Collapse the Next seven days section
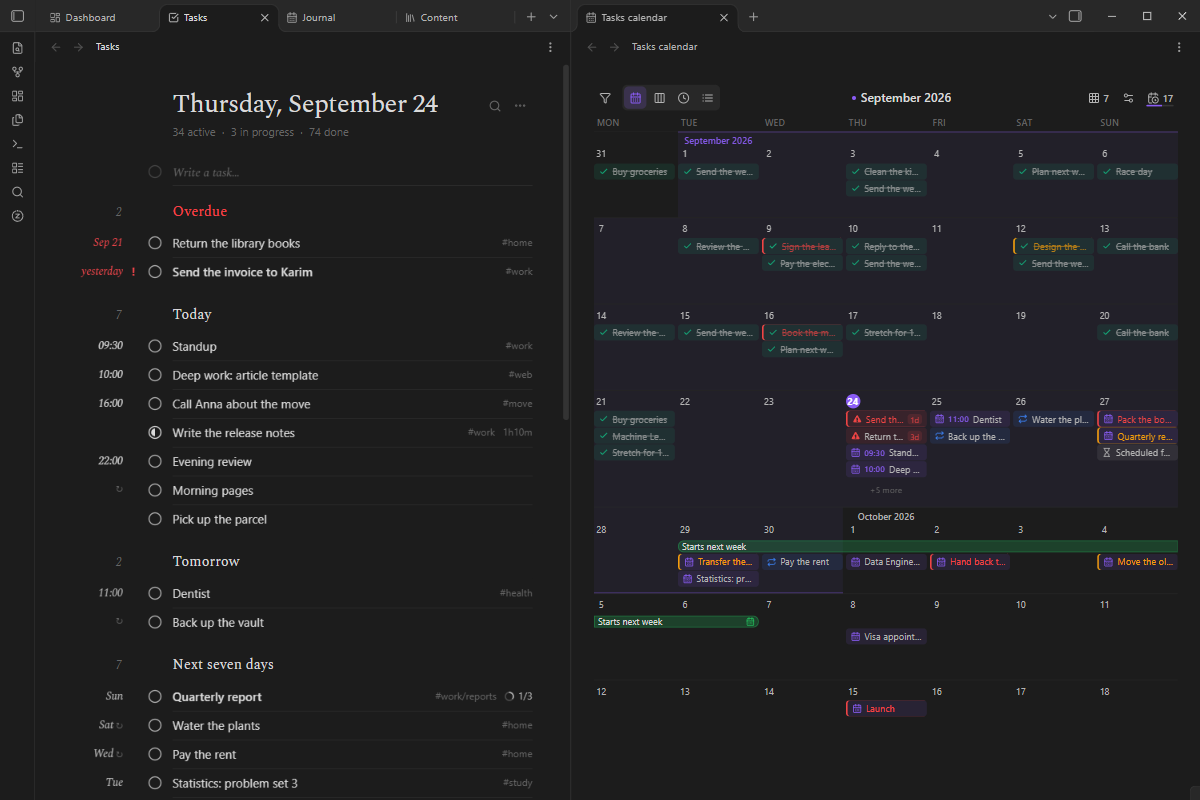This screenshot has height=800, width=1200. (223, 664)
